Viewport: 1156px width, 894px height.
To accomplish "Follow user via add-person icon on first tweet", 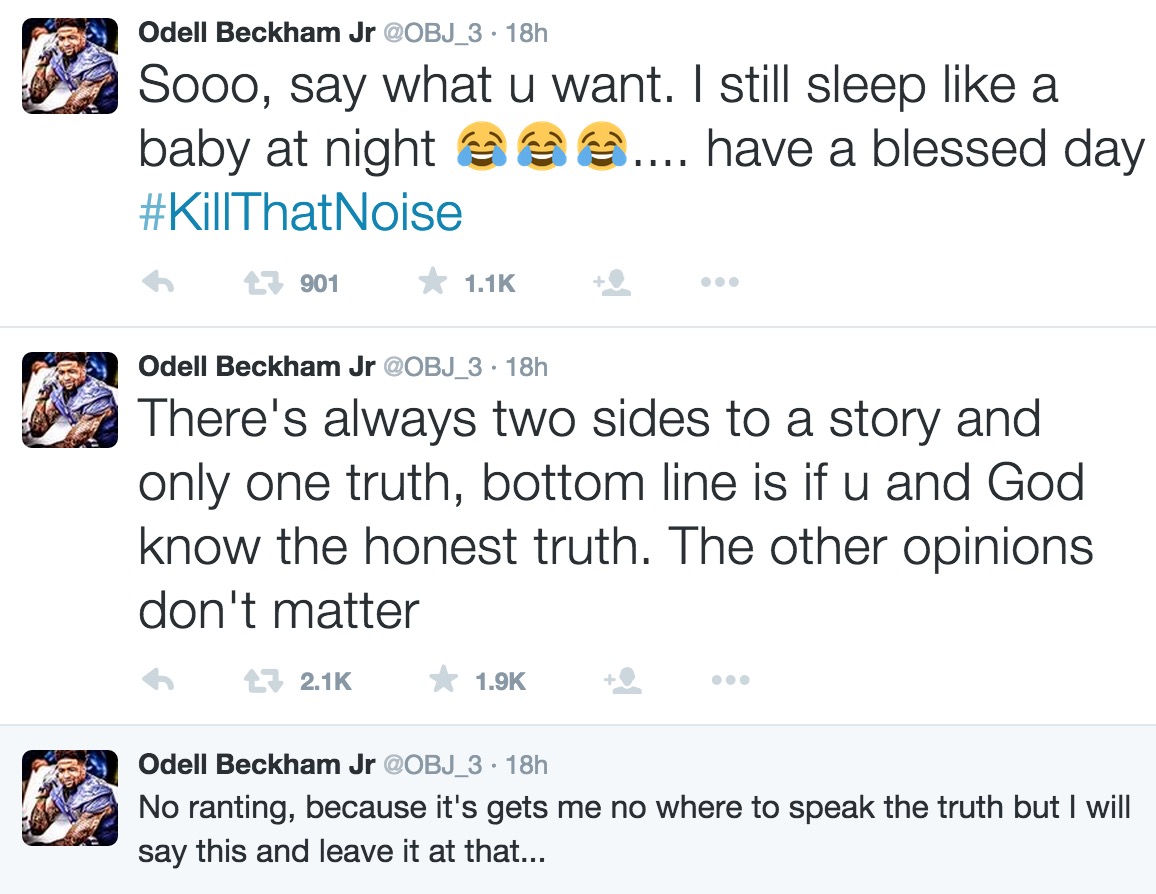I will [612, 281].
